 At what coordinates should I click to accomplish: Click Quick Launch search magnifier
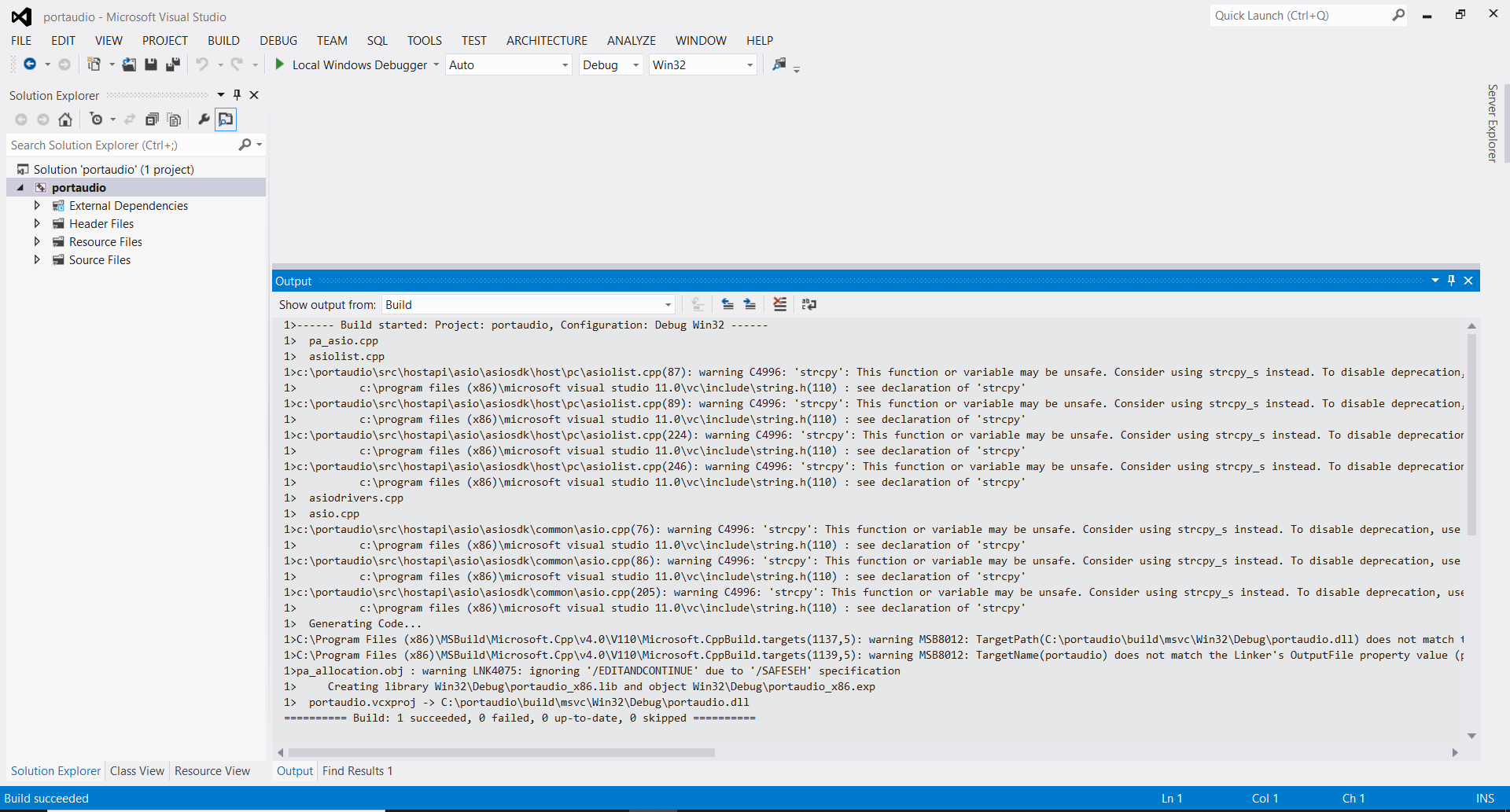(x=1398, y=15)
